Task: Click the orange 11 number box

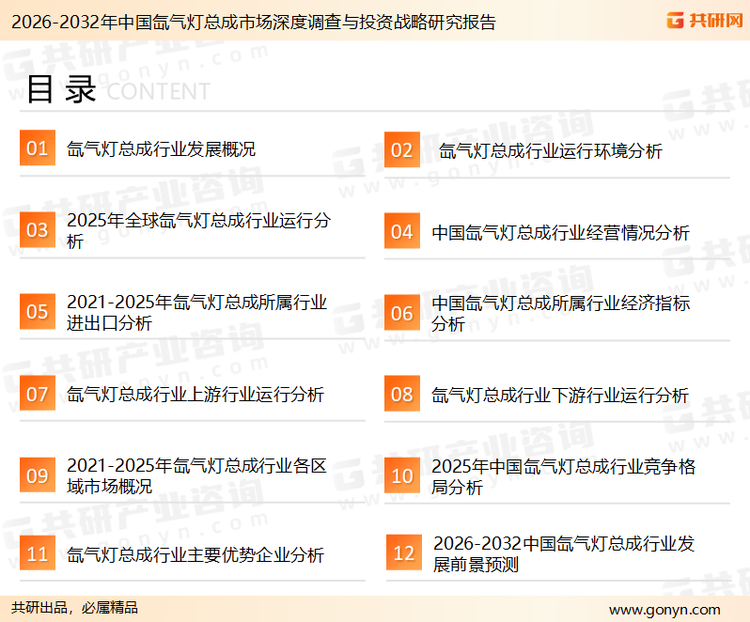Action: 37,553
